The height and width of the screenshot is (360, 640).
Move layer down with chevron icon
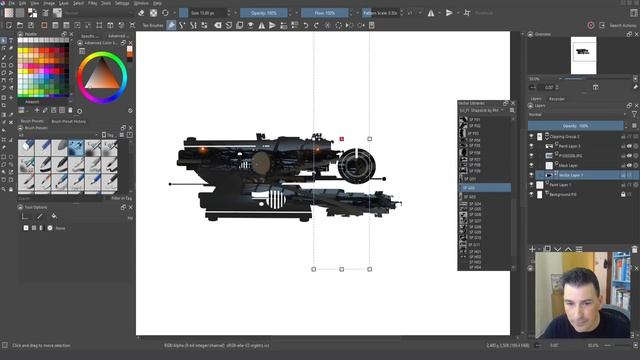point(558,249)
